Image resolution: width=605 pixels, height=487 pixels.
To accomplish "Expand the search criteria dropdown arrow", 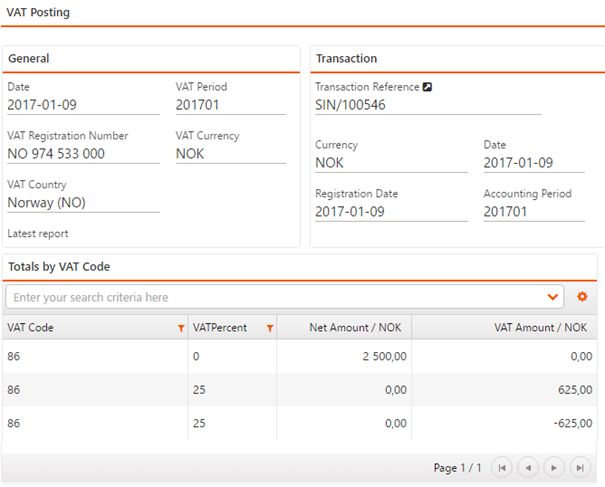I will [x=553, y=297].
